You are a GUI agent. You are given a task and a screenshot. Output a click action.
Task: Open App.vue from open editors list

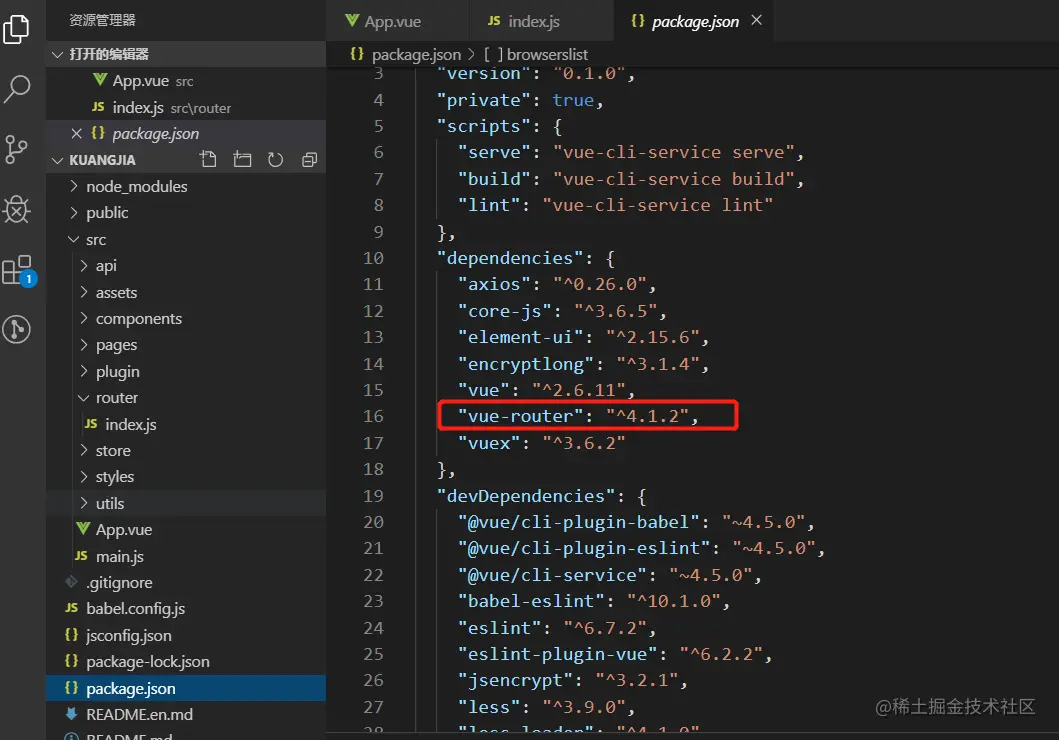pos(186,80)
